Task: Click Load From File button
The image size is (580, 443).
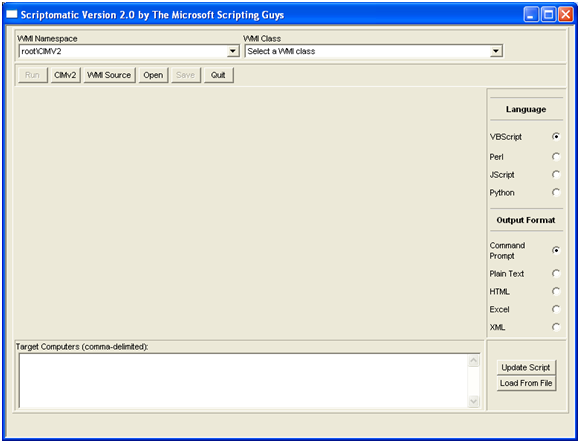Action: pos(526,383)
